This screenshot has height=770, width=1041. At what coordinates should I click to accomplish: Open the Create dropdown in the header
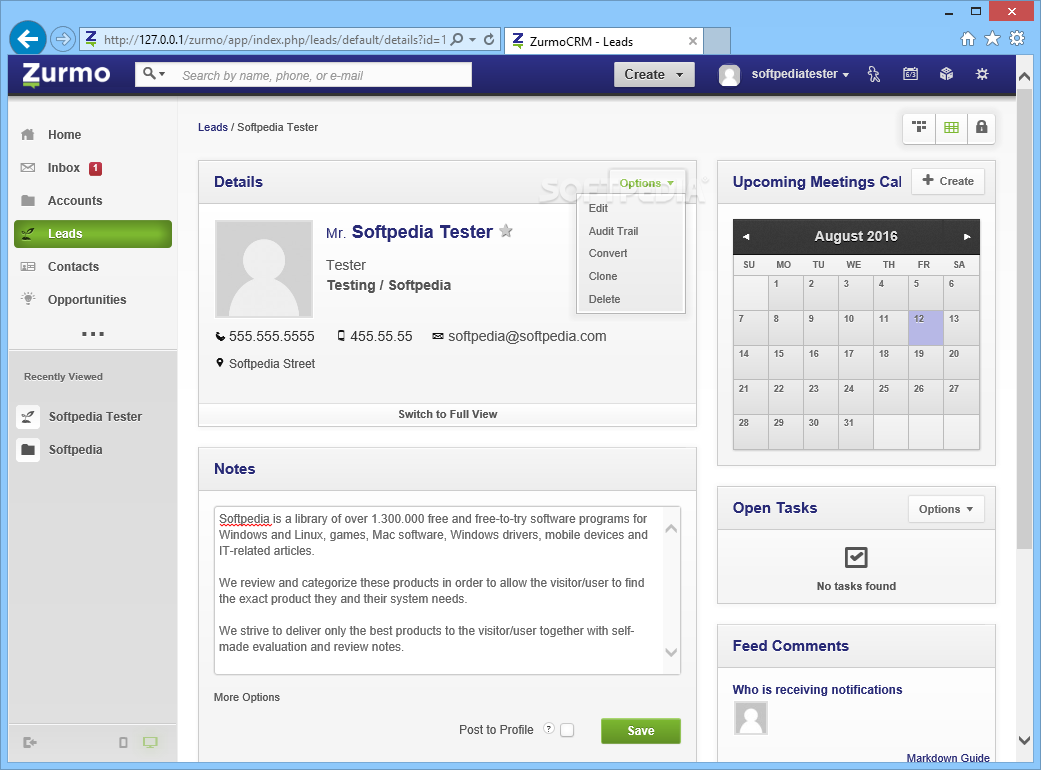(x=654, y=74)
